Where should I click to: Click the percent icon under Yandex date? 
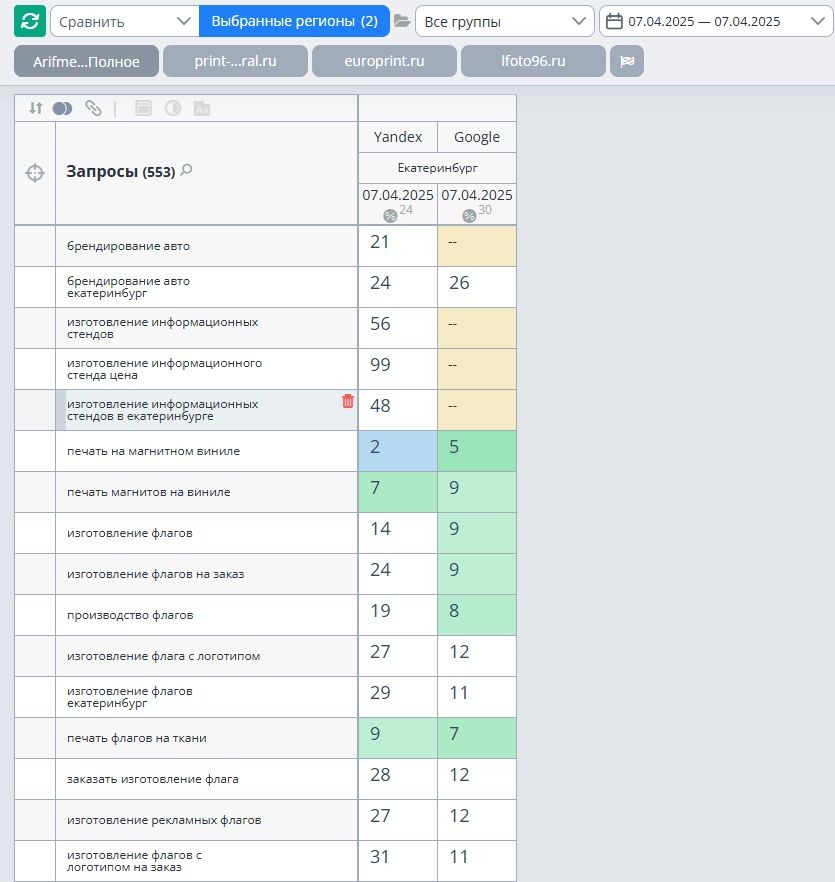tap(389, 215)
